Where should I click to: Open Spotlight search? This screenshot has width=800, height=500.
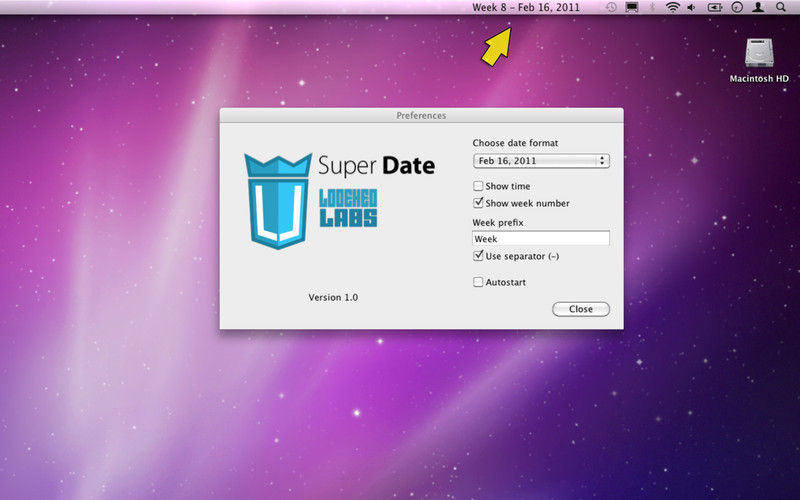point(781,7)
